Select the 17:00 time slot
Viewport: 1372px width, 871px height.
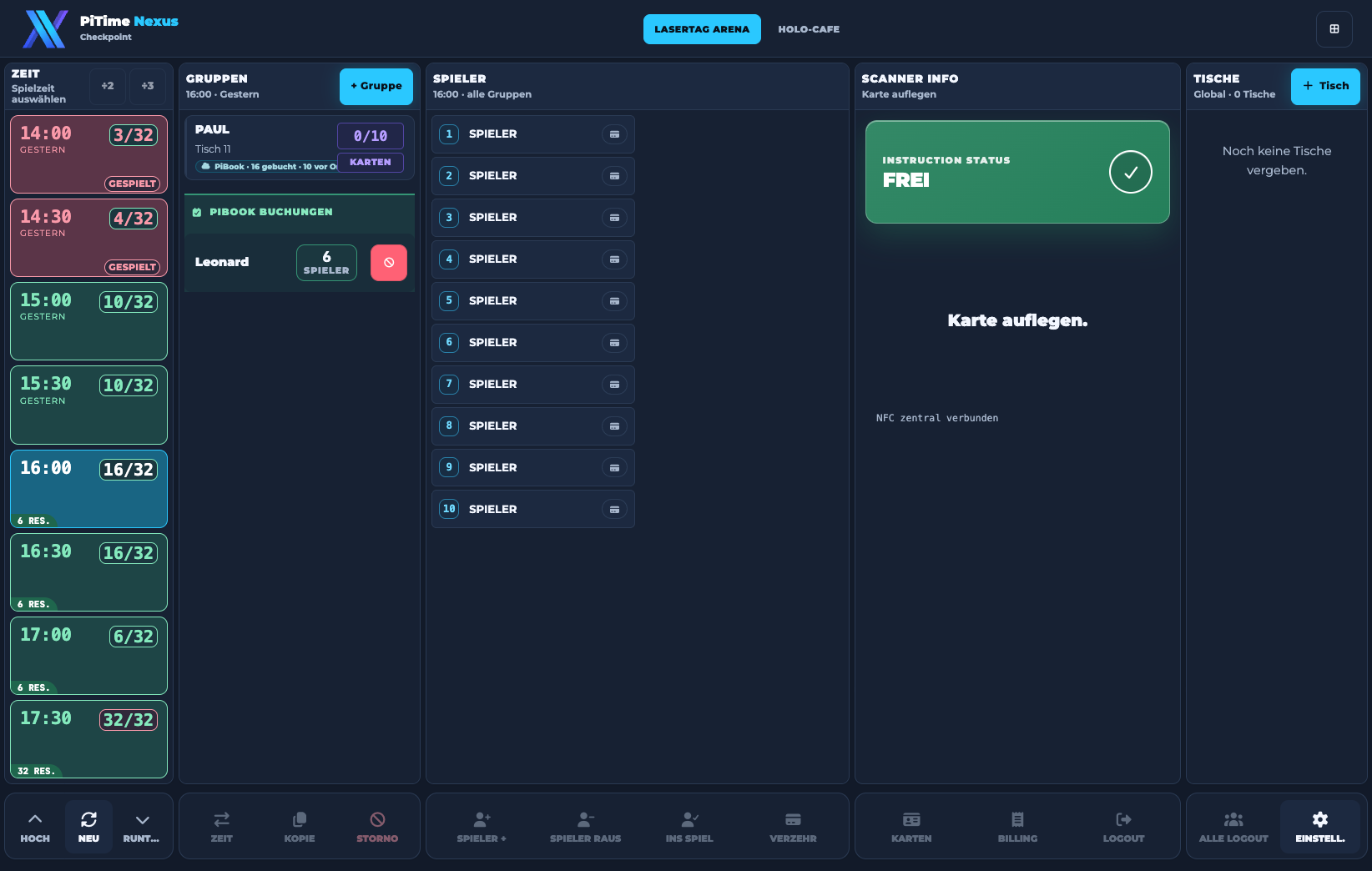coord(88,656)
